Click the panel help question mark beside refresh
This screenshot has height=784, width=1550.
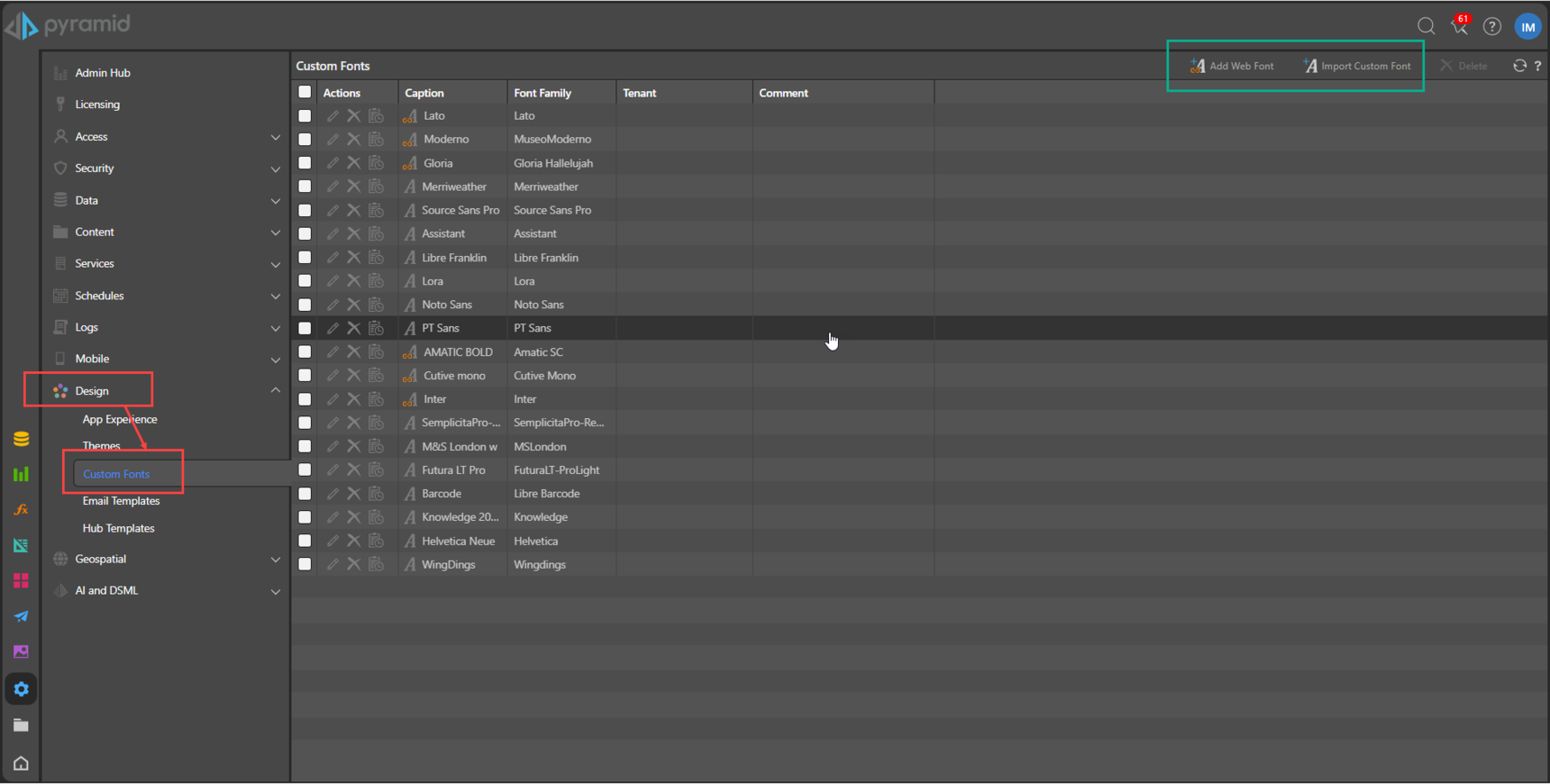coord(1537,66)
